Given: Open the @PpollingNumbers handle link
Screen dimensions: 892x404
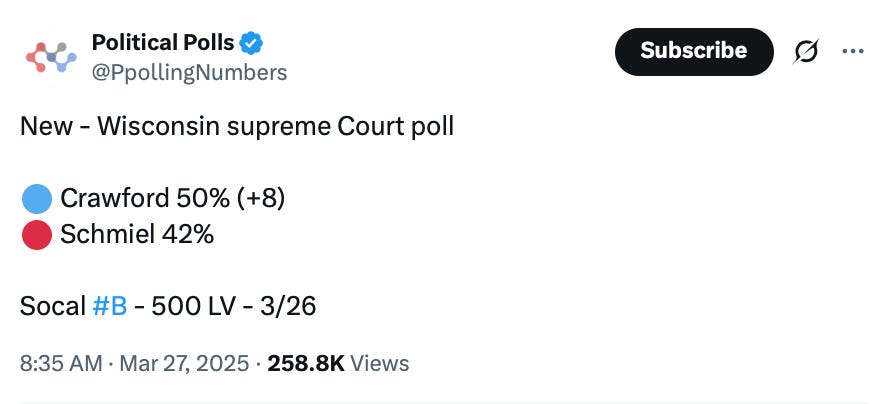Looking at the screenshot, I should [189, 73].
